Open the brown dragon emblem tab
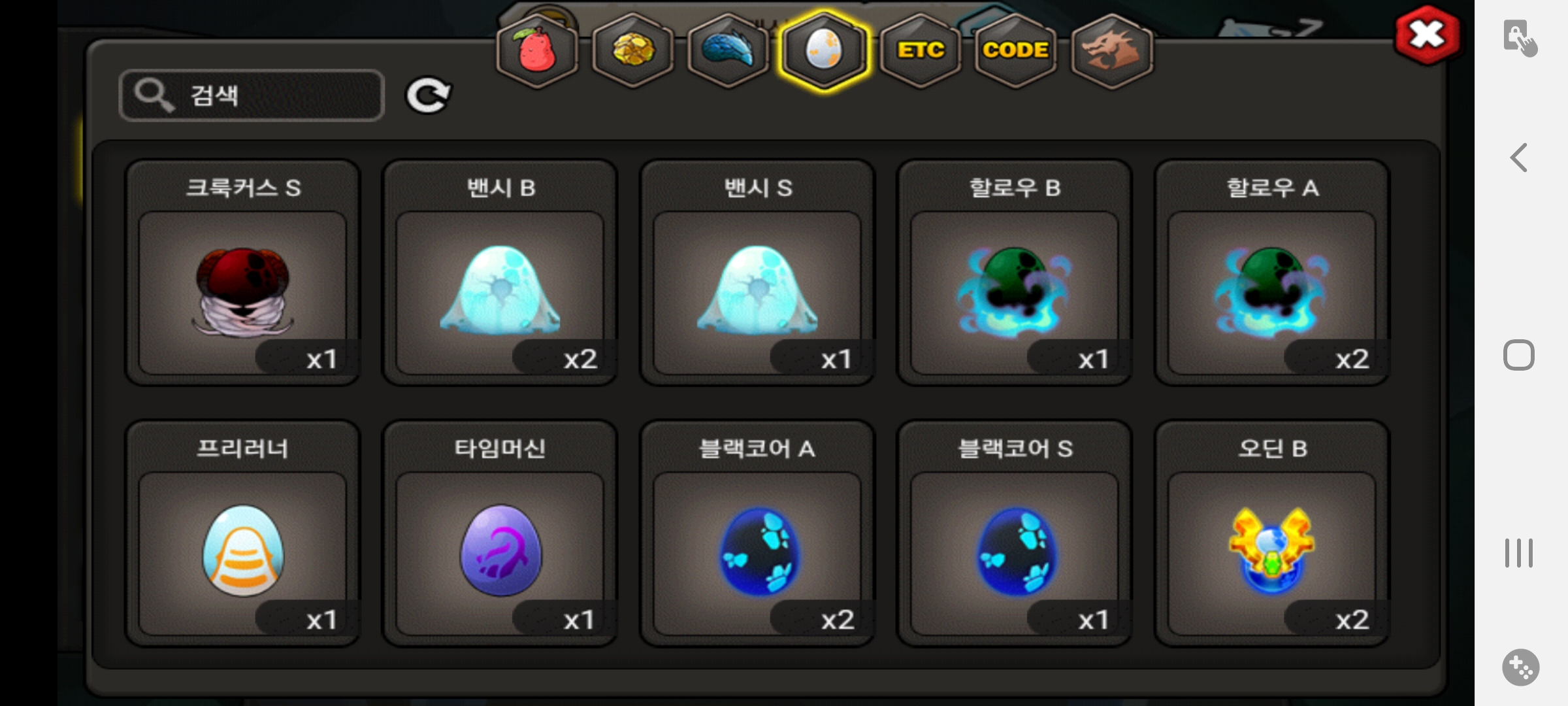 pyautogui.click(x=1111, y=50)
